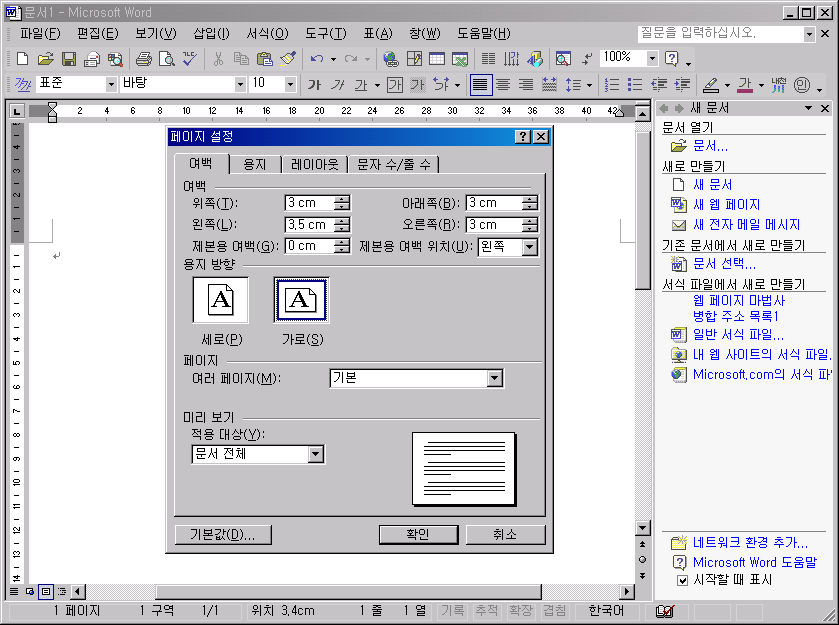Select the 가로(S) landscape orientation
The height and width of the screenshot is (625, 839).
click(x=301, y=300)
